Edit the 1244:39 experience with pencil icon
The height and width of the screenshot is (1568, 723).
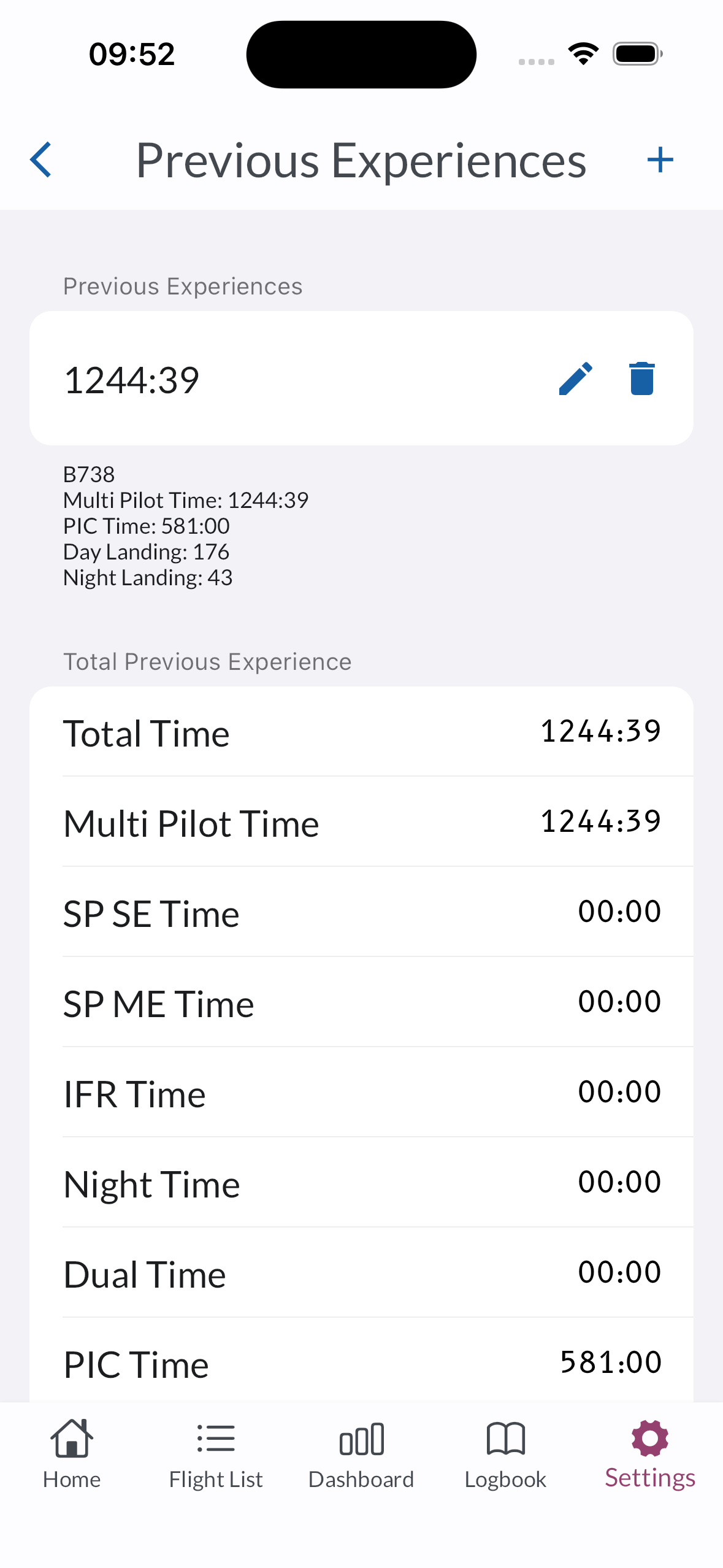[x=575, y=379]
